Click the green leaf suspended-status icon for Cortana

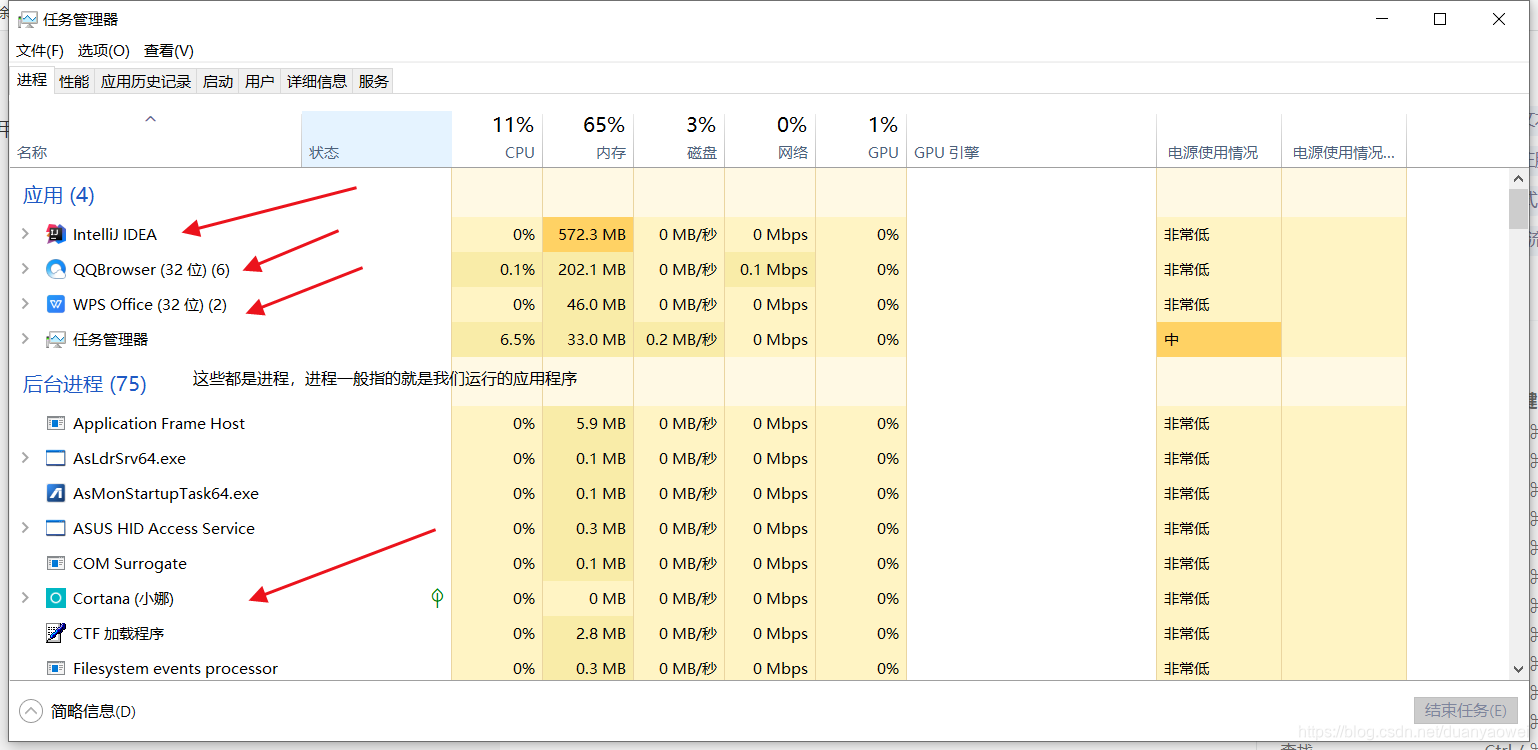click(x=437, y=598)
